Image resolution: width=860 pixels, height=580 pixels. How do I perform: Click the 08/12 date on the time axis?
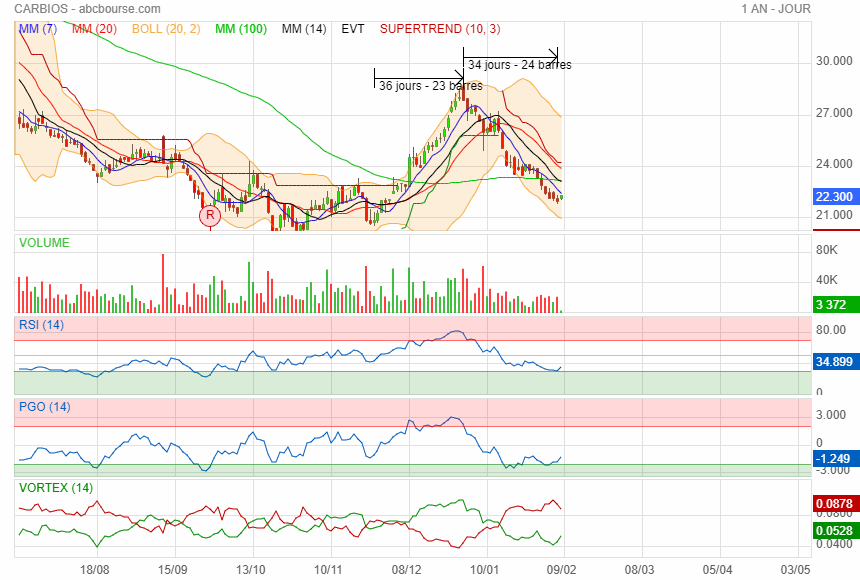[406, 570]
